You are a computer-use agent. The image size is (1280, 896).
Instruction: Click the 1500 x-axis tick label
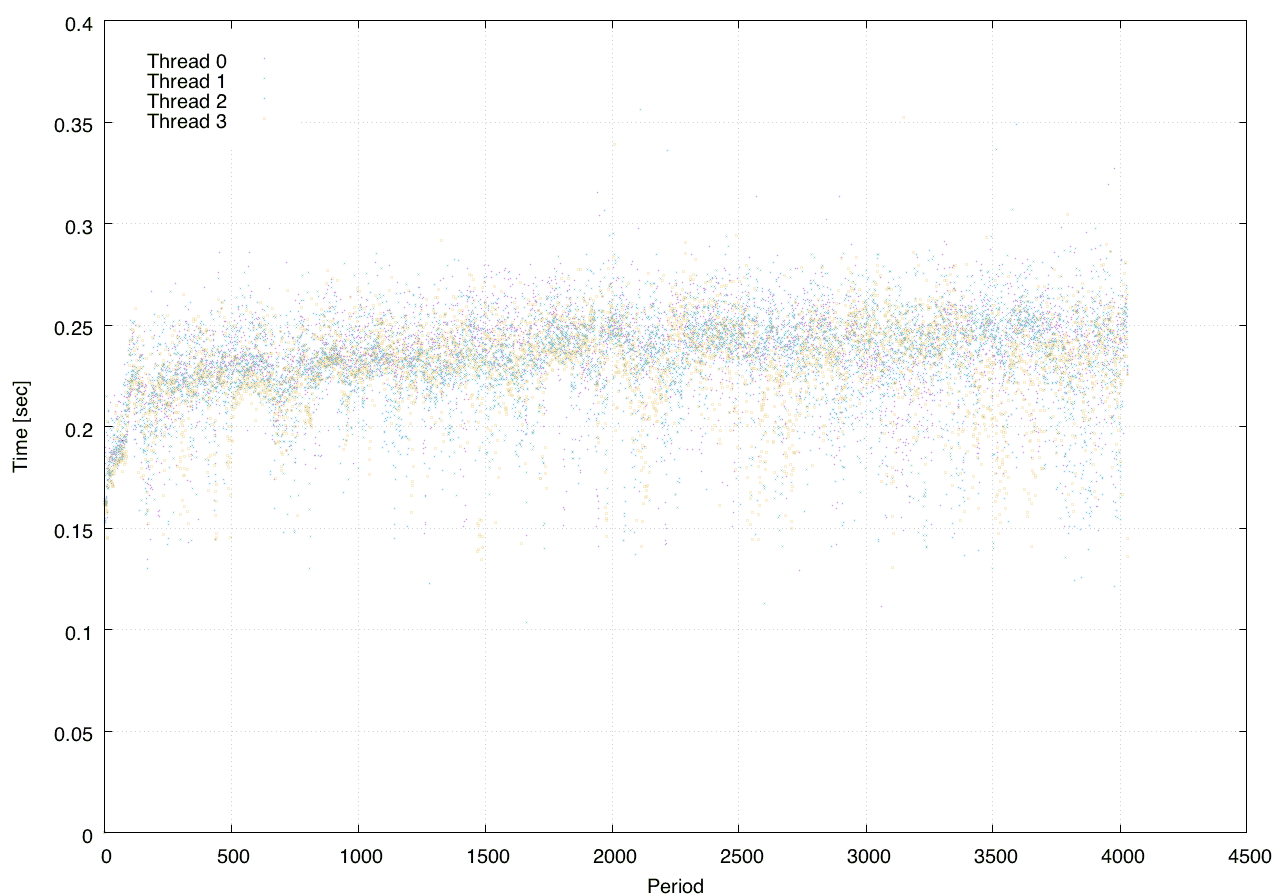[x=485, y=856]
